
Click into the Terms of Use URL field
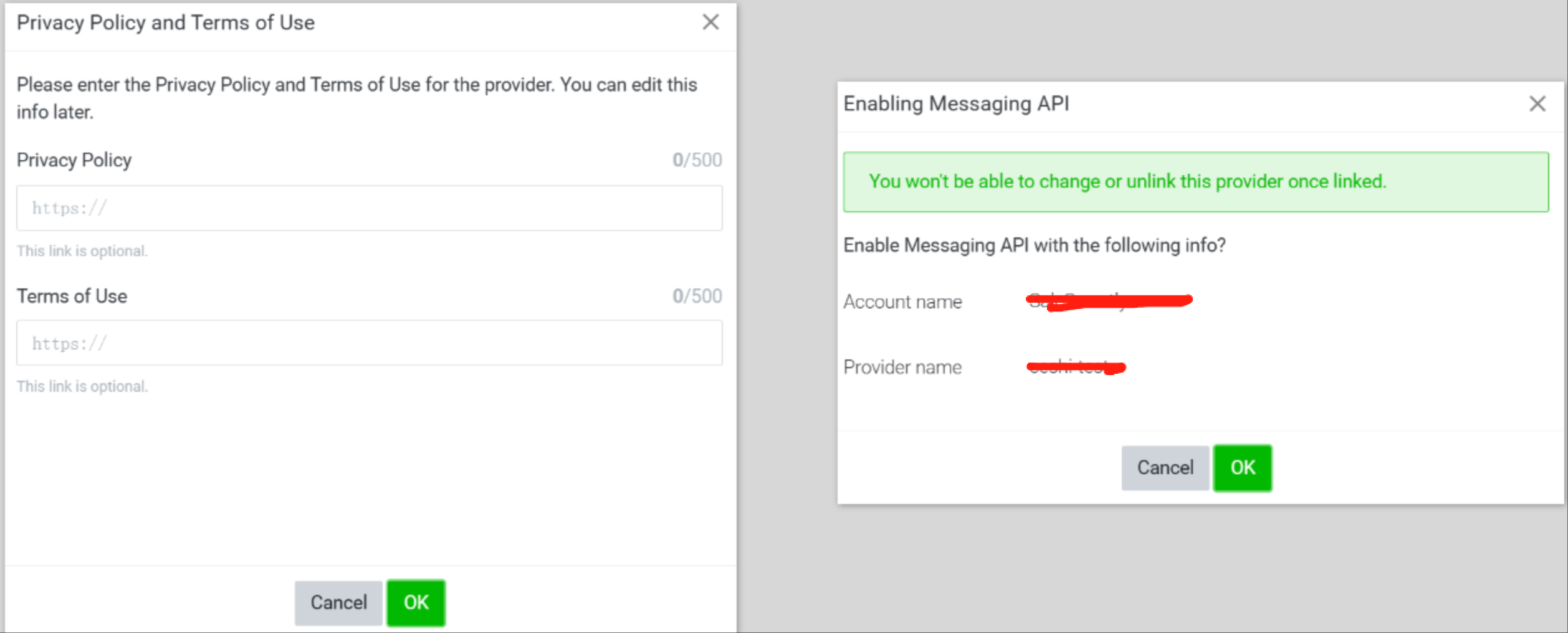pos(369,343)
